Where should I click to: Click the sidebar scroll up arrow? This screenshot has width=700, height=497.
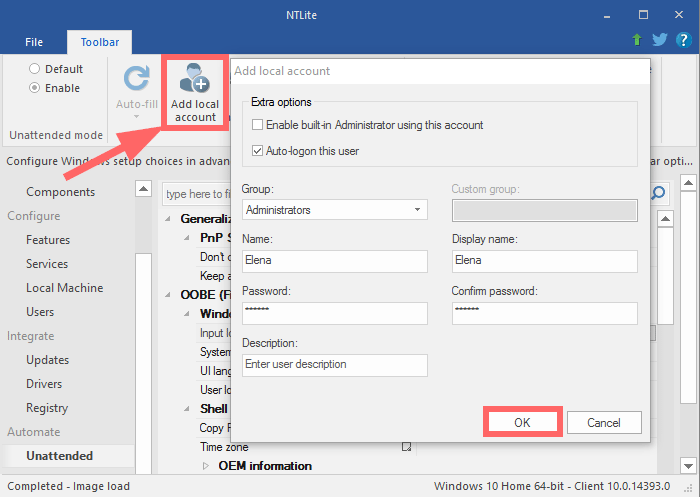(x=143, y=189)
